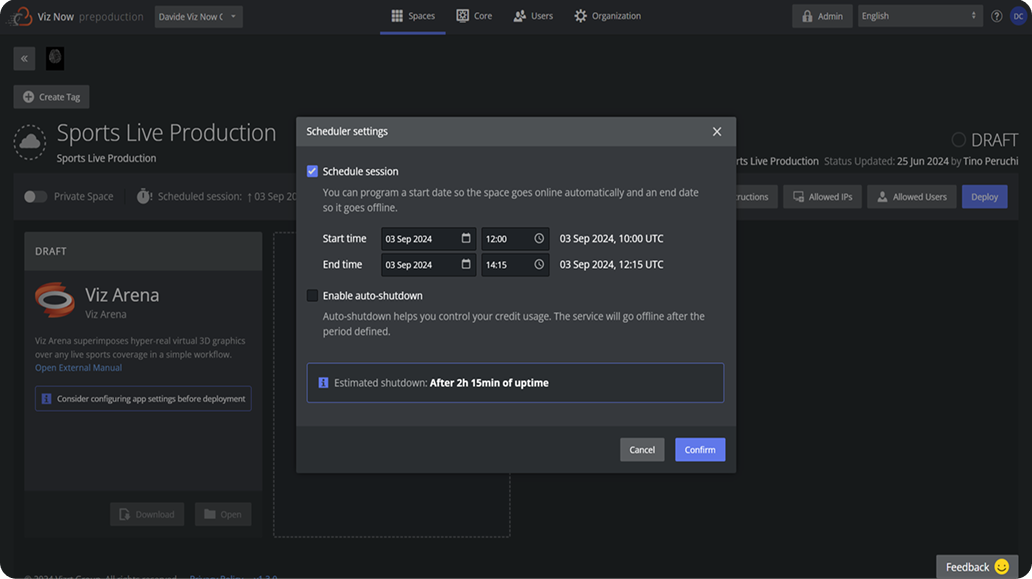
Task: Select the '03 Sep 2024, 12:15 UTC' text
Action: point(611,264)
